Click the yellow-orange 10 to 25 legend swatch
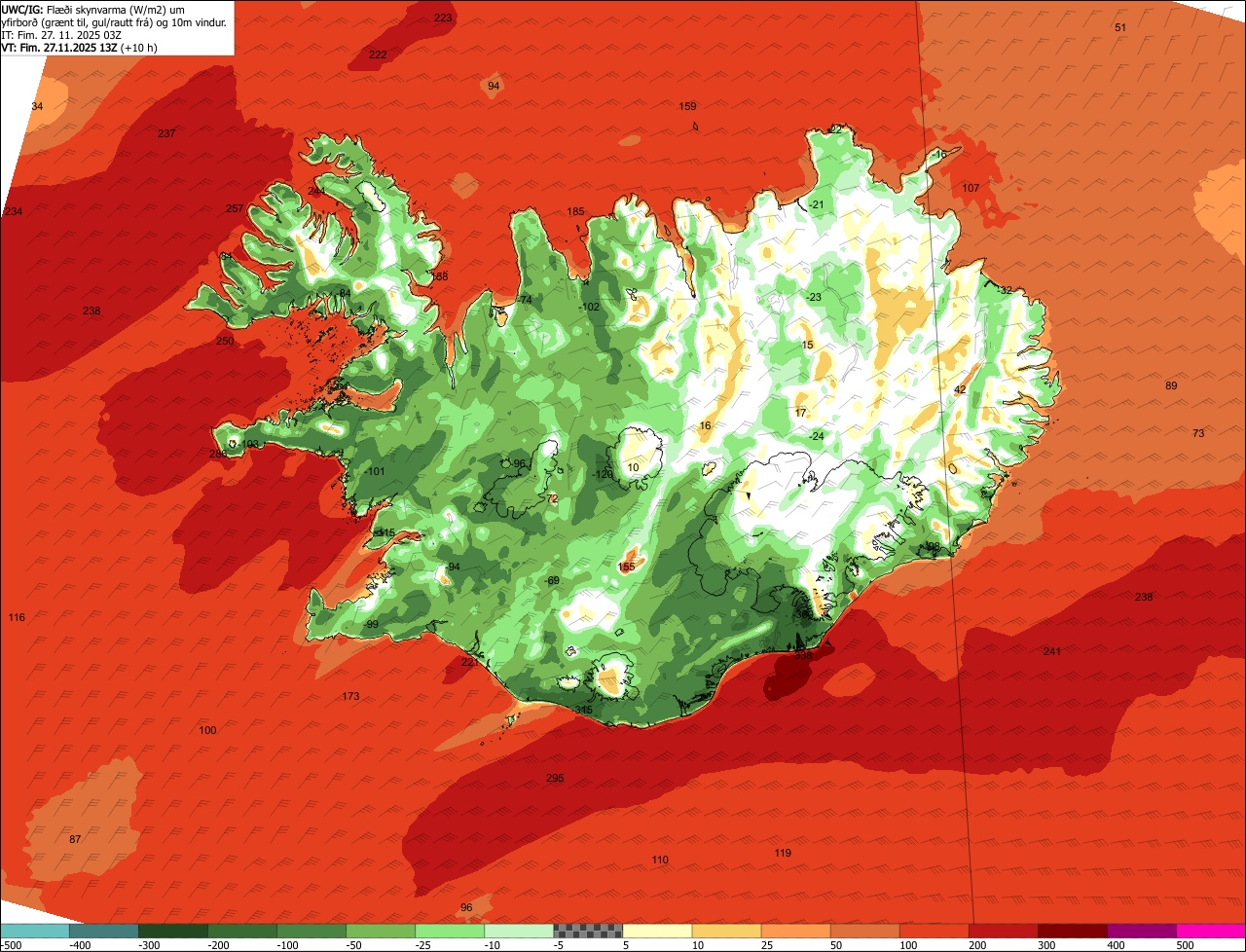The height and width of the screenshot is (952, 1246). [x=726, y=931]
